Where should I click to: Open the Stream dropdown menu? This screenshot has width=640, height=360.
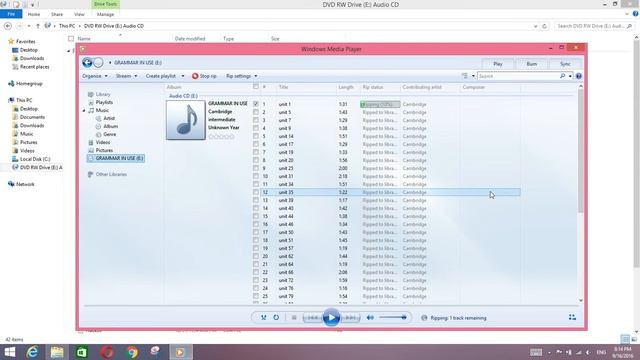pos(126,76)
